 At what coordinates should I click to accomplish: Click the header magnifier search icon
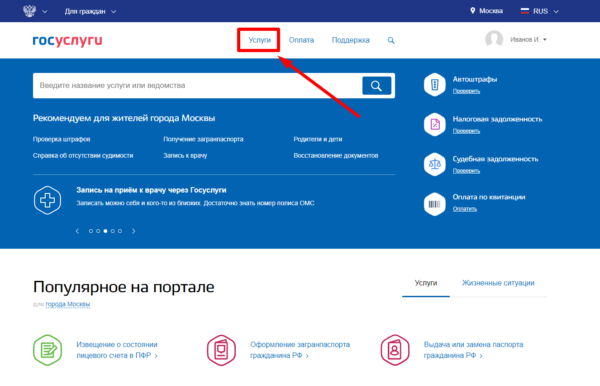click(391, 40)
